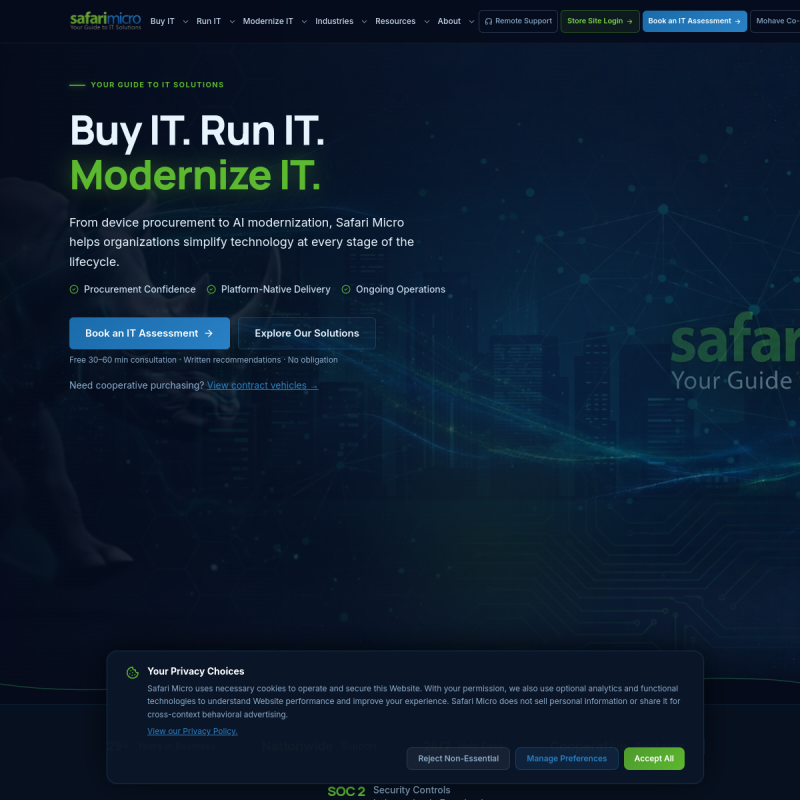Expand the Run IT chevron arrow
This screenshot has width=800, height=800.
(232, 21)
